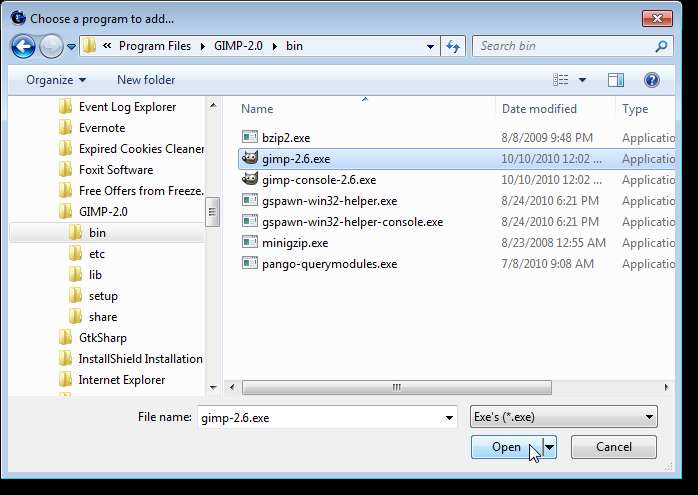The height and width of the screenshot is (495, 698).
Task: Close the Choose a program dialog
Action: pos(657,18)
